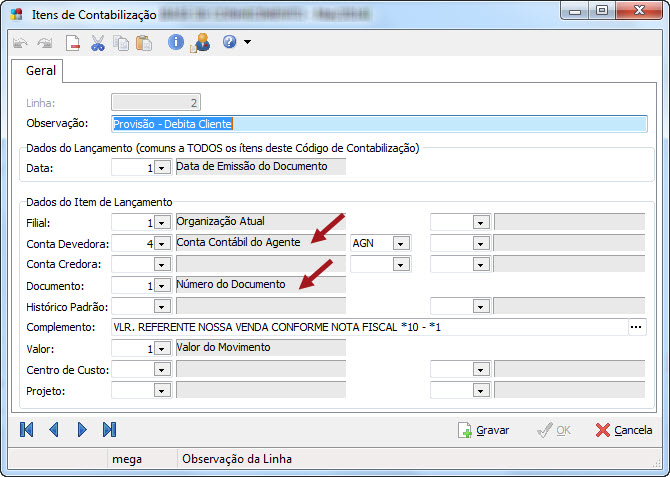
Task: Expand the Centro de Custo dropdown
Action: tap(162, 369)
